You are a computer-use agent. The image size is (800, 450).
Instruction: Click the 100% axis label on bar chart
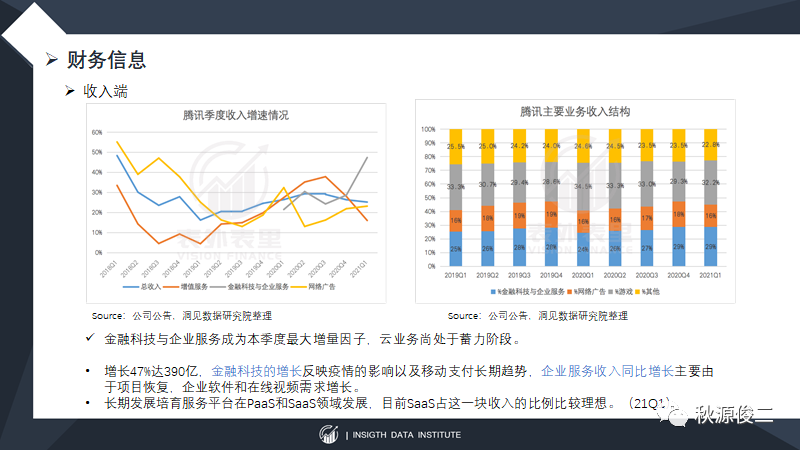(x=428, y=130)
